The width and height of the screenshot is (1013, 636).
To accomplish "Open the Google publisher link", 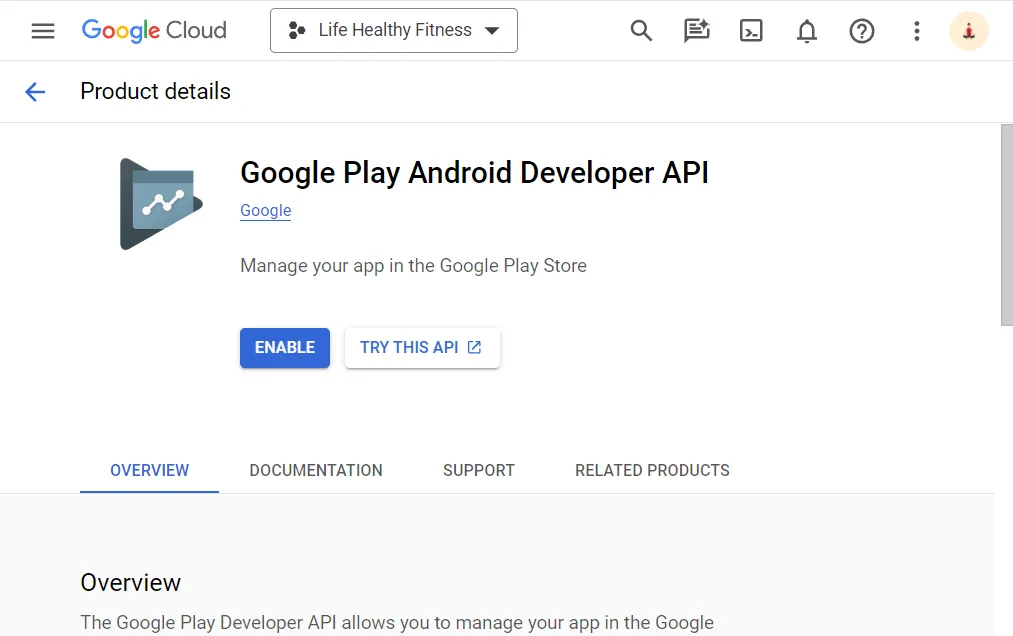I will coord(265,211).
